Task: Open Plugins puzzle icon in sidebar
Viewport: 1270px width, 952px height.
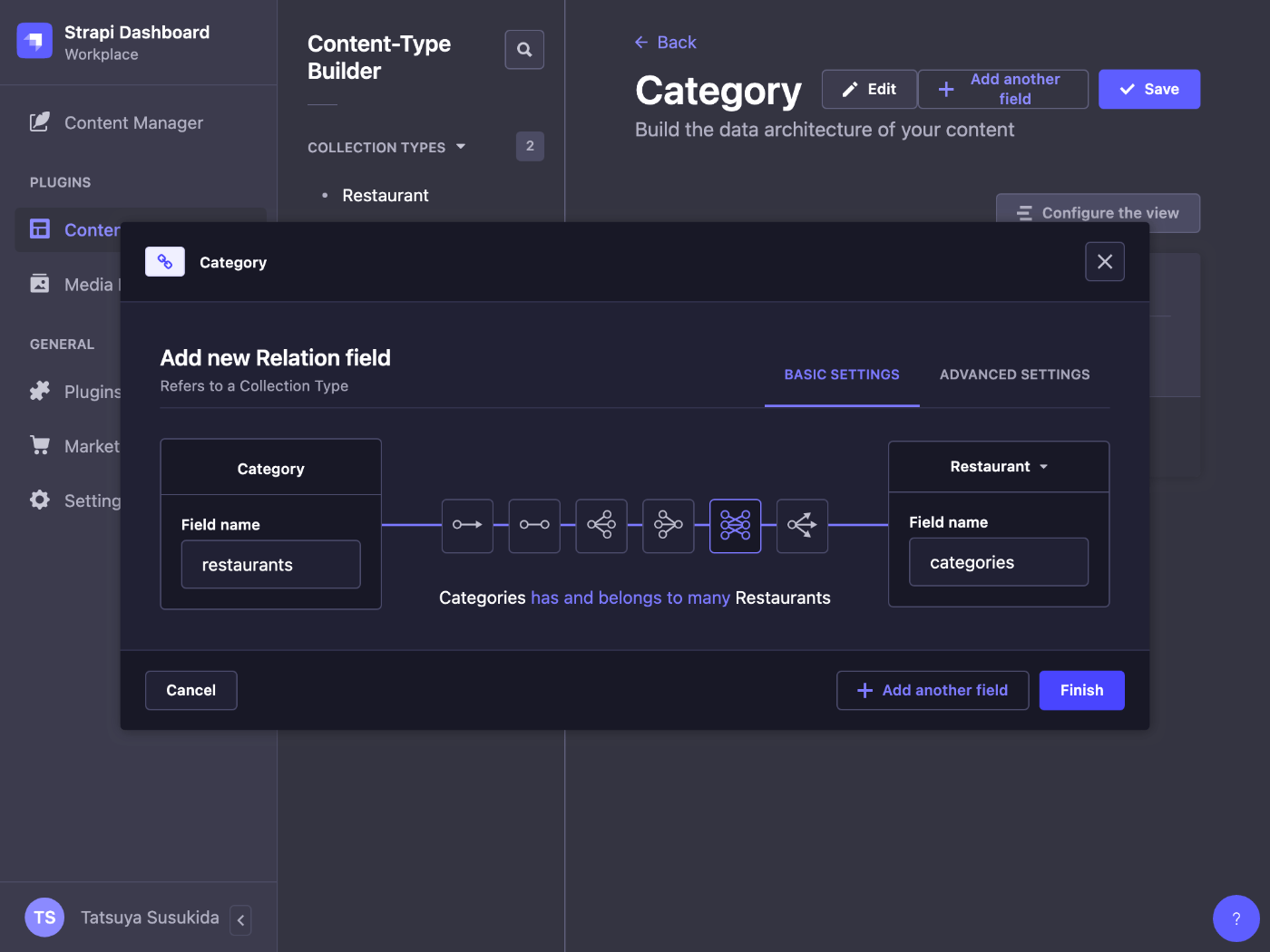Action: [x=40, y=391]
